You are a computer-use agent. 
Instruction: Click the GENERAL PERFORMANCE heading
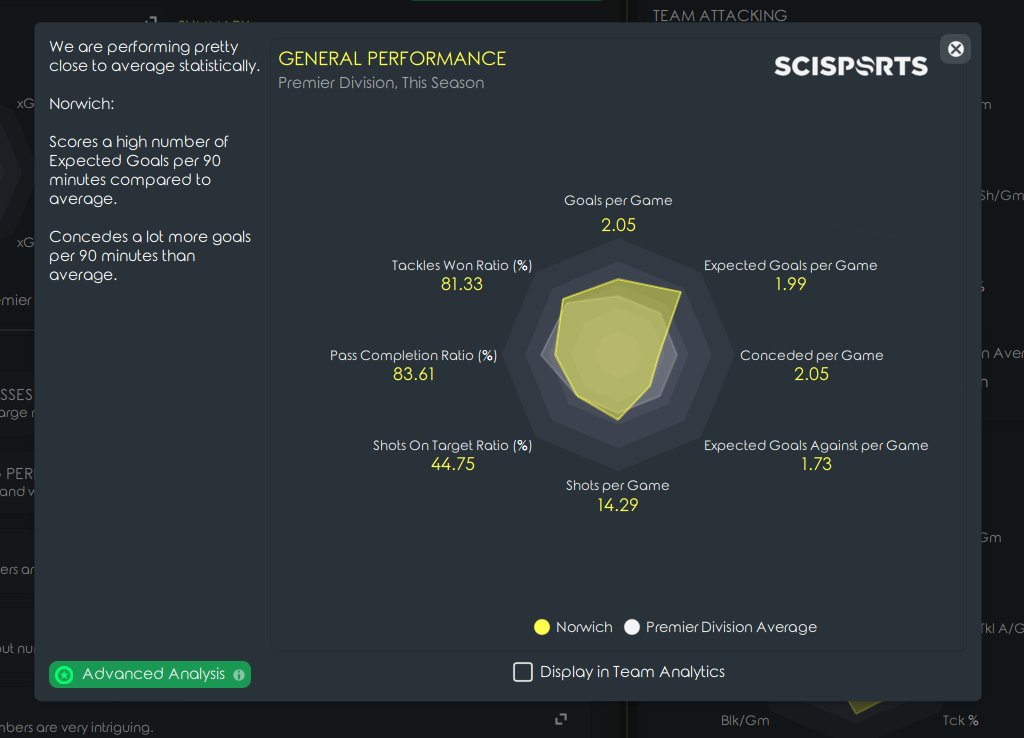(392, 59)
